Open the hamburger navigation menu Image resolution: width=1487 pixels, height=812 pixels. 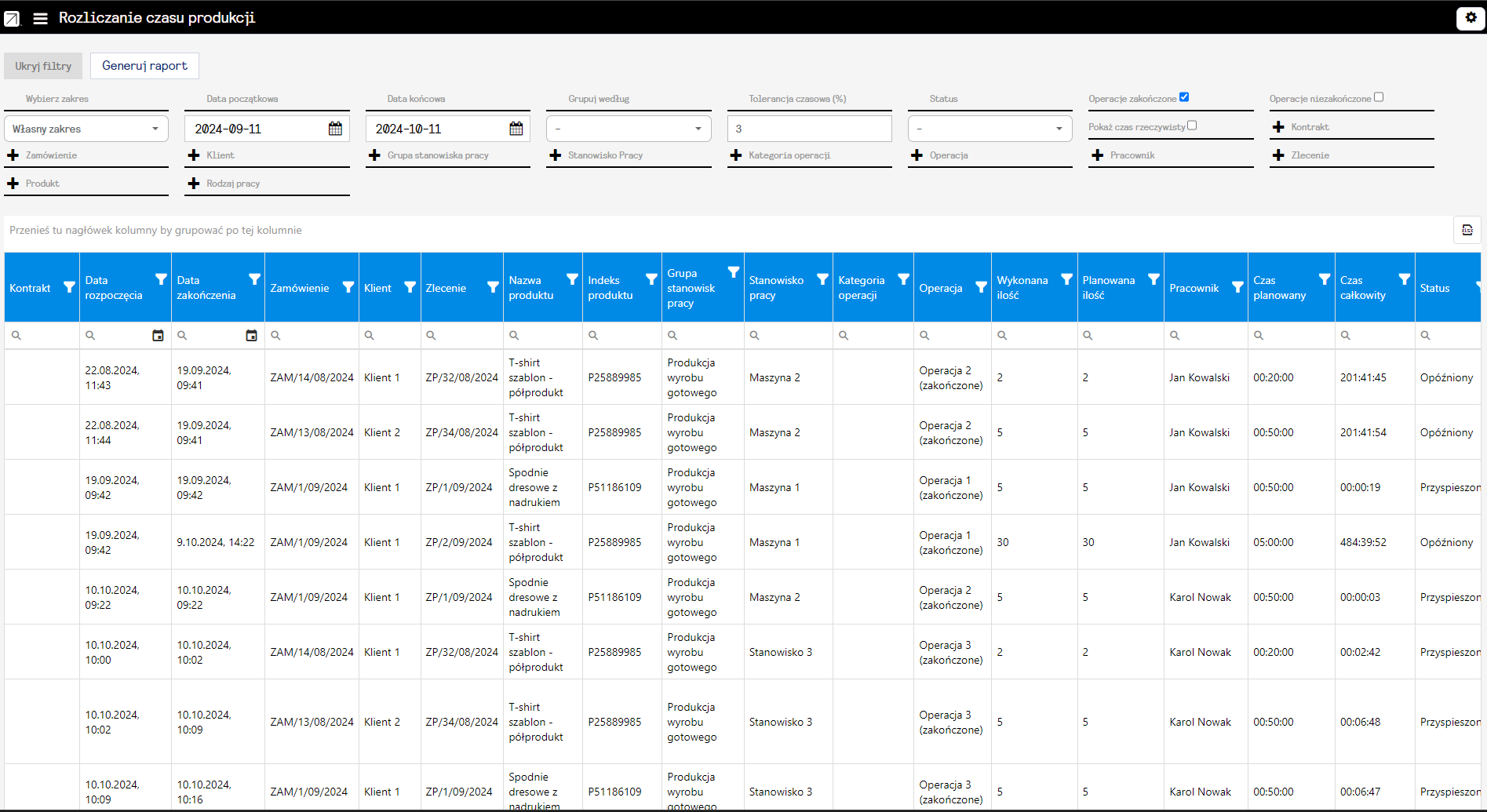[40, 18]
